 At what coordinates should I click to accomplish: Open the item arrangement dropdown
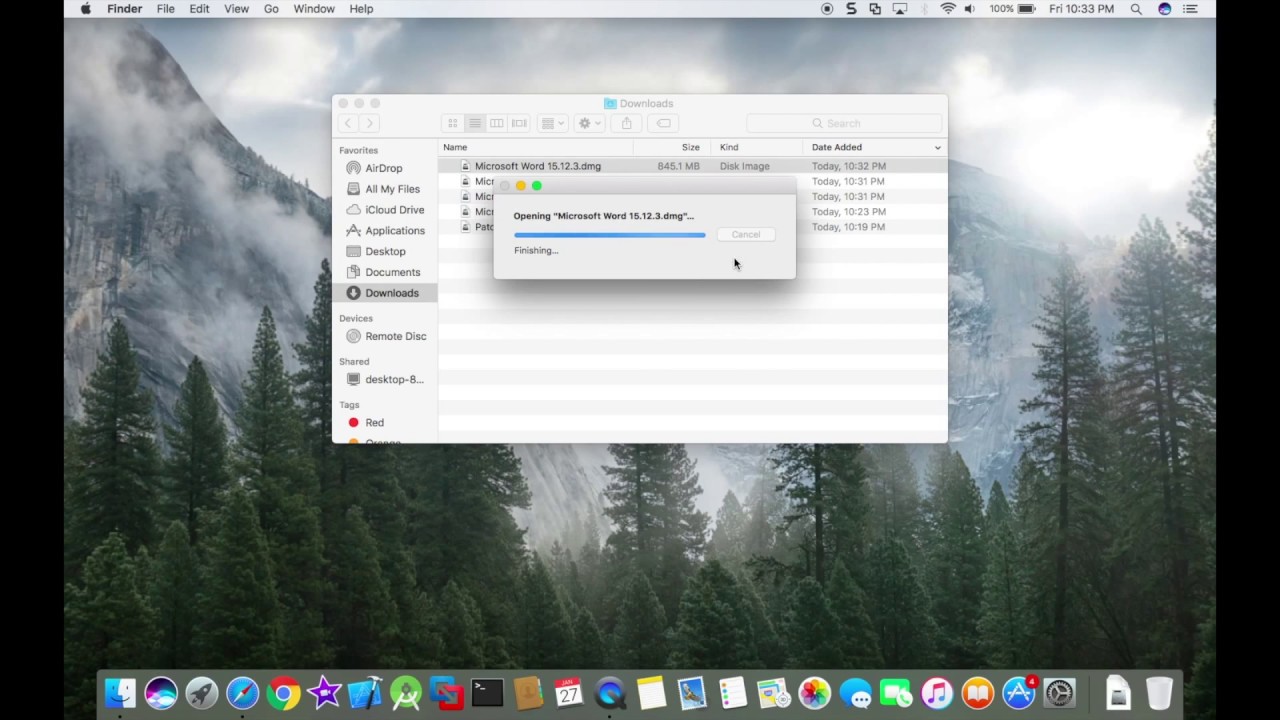(552, 123)
